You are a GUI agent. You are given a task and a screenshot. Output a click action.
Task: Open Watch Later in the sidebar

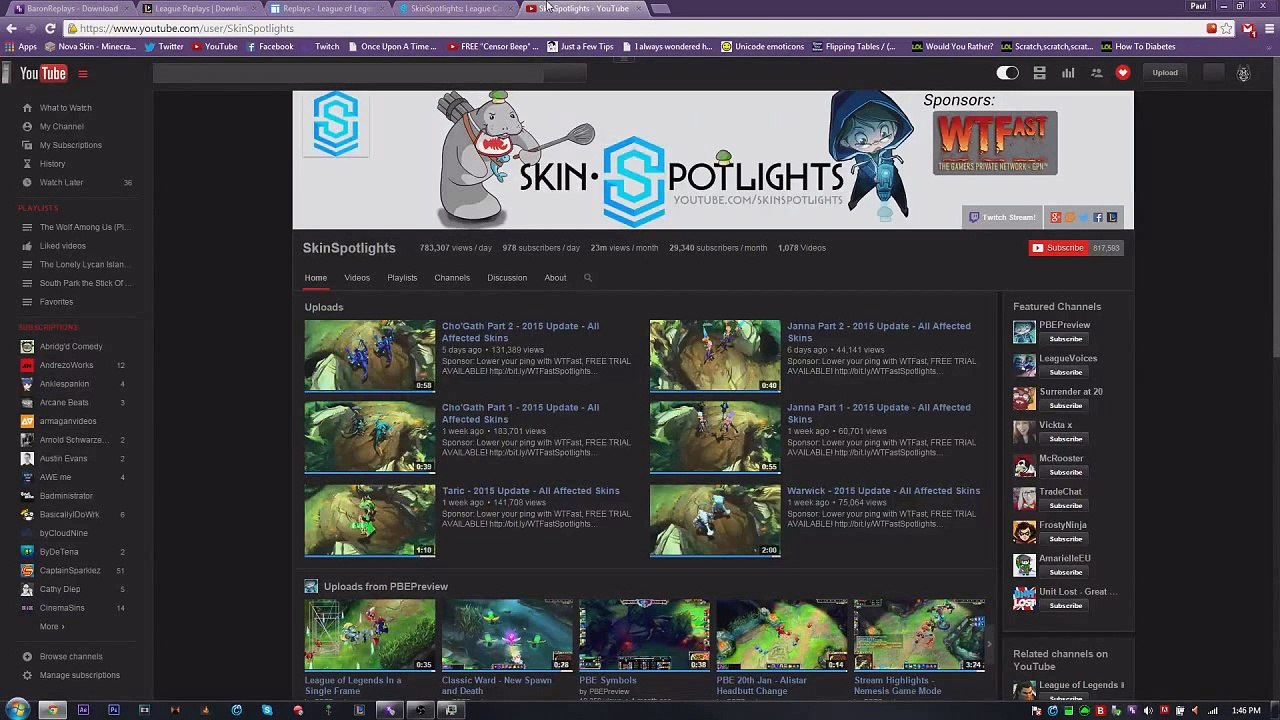click(x=61, y=183)
